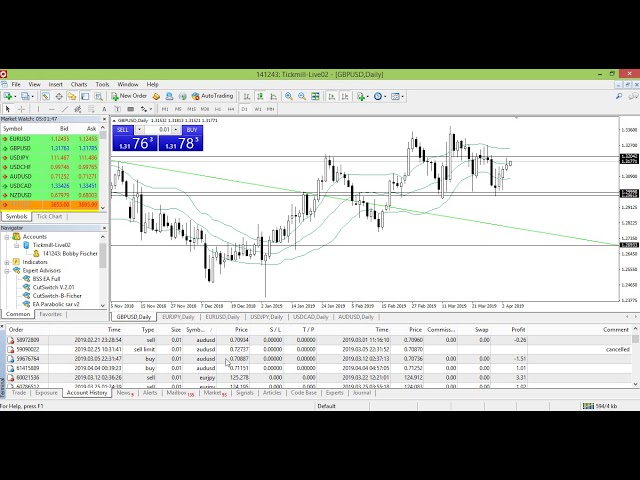Screen dimensions: 640x480
Task: Collapse the Expert Advisors tree node
Action: pos(6,270)
